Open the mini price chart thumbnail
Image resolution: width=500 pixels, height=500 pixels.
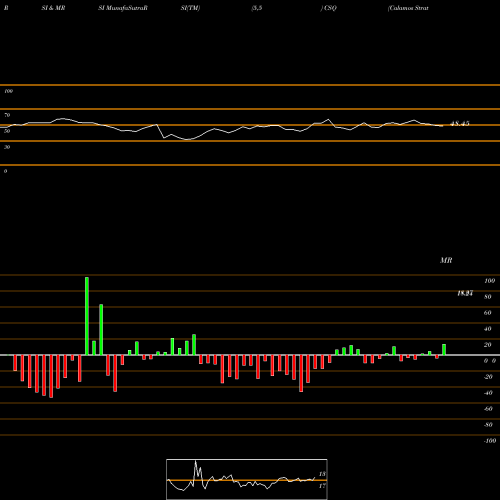coord(247,479)
